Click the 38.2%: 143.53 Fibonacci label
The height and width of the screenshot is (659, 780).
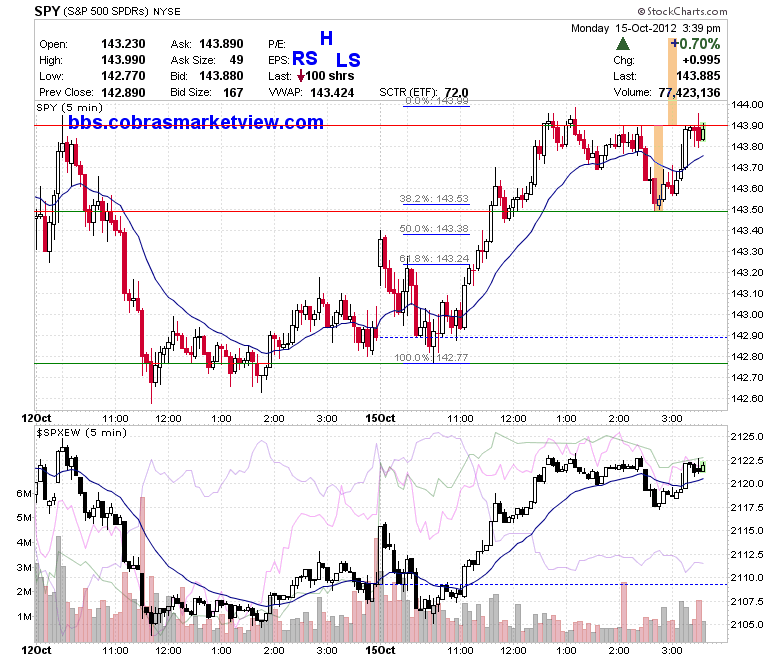coord(434,198)
